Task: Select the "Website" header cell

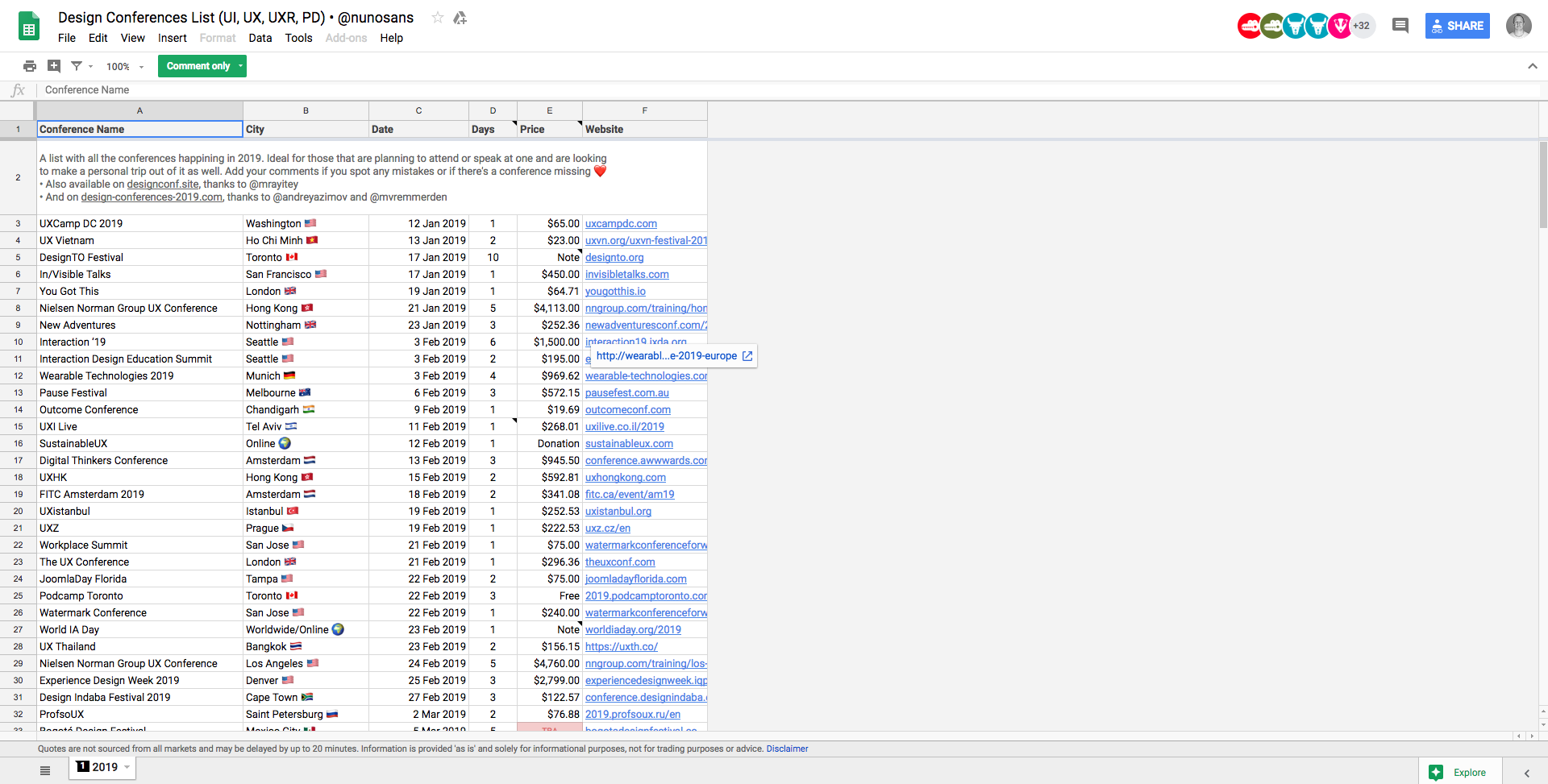Action: (645, 129)
